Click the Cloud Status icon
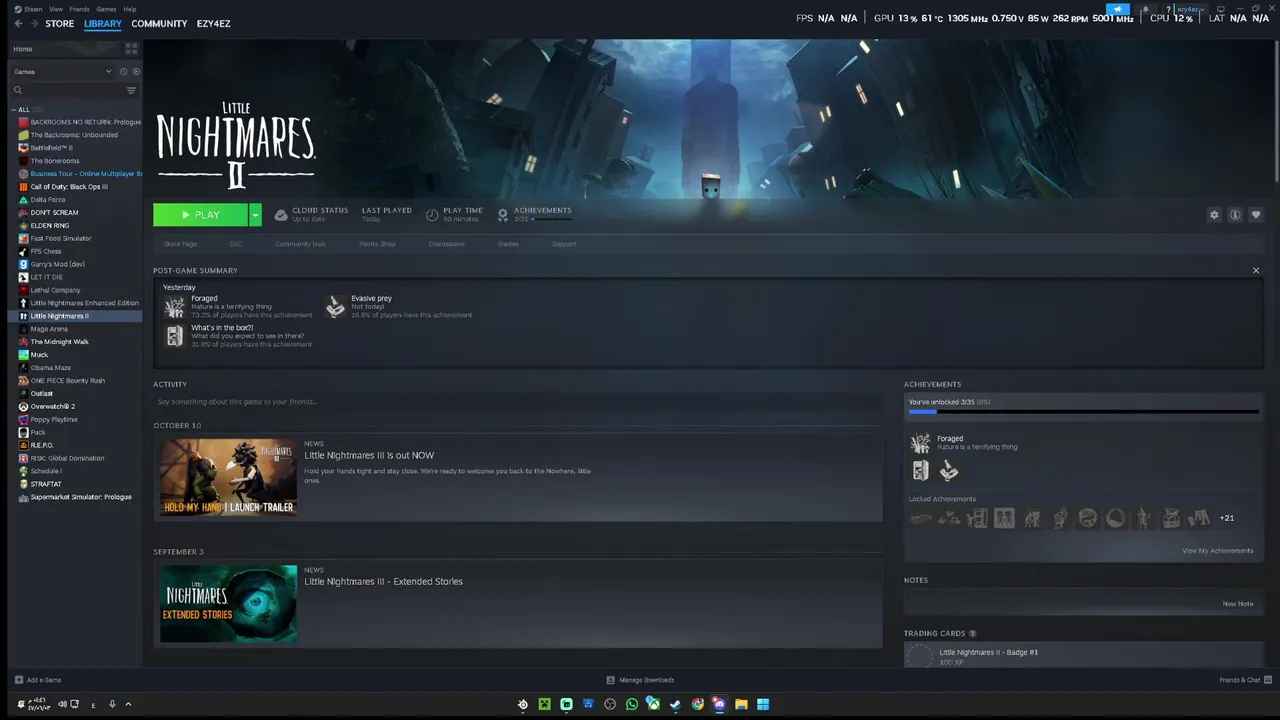Image resolution: width=1280 pixels, height=720 pixels. [281, 215]
